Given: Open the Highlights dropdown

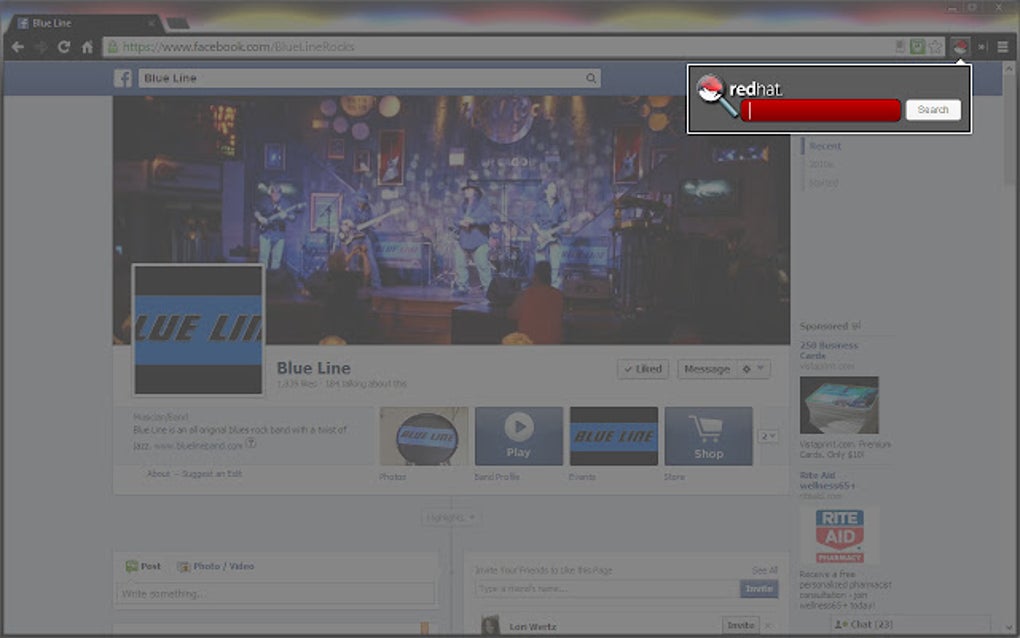Looking at the screenshot, I should [x=450, y=518].
